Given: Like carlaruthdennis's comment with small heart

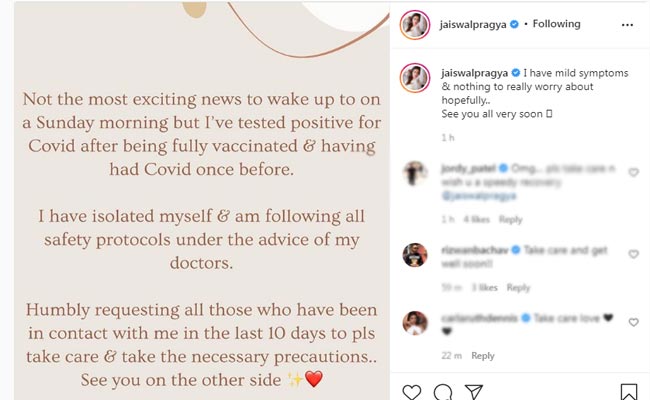Looking at the screenshot, I should click(x=634, y=321).
